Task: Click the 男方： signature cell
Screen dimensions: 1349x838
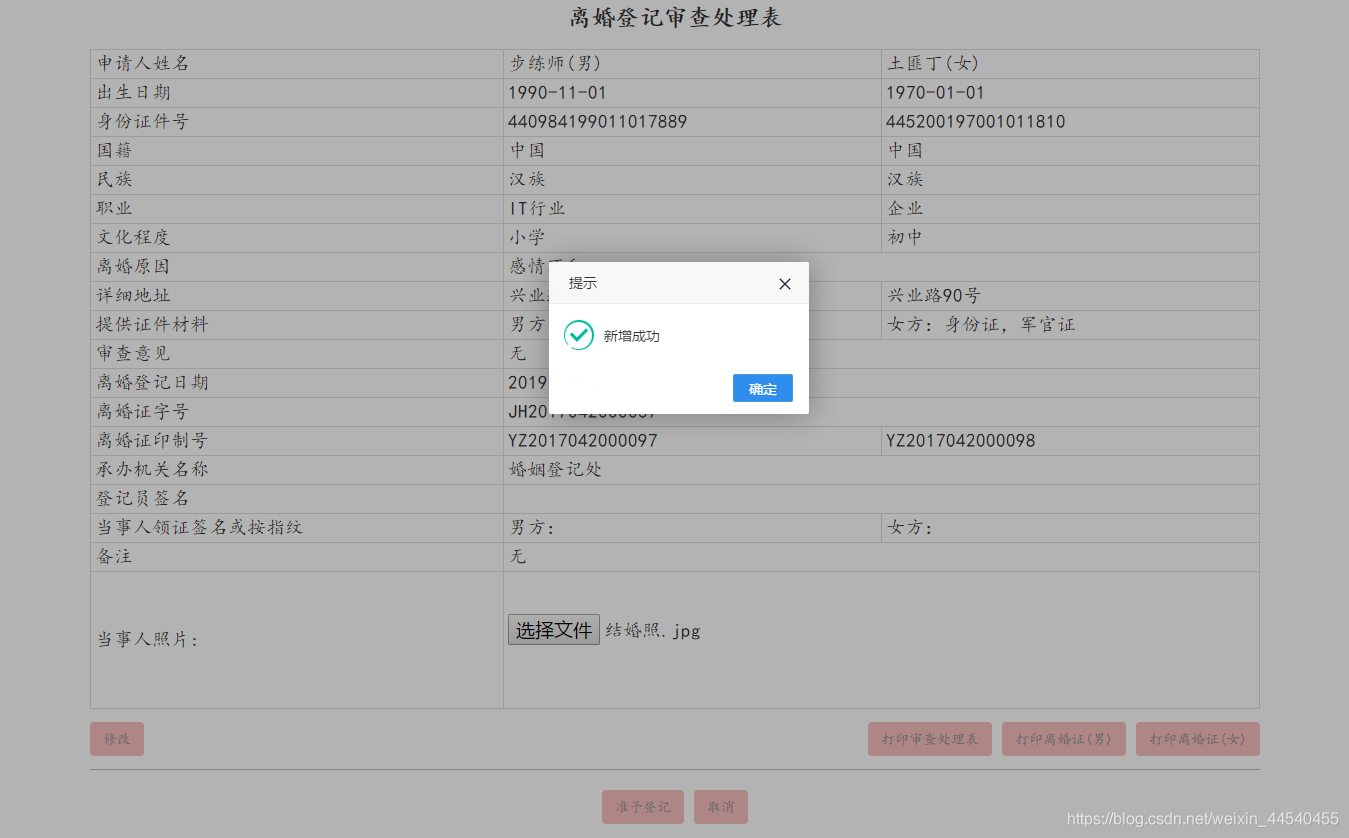Action: click(692, 527)
